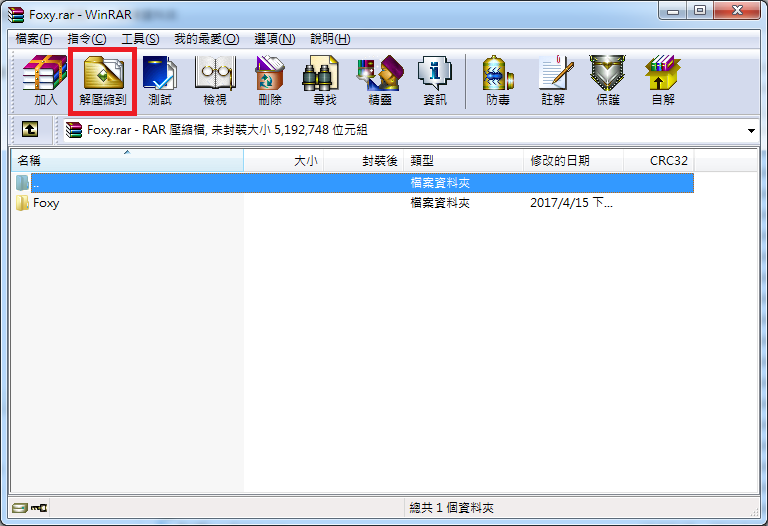Sort by 大小 column header

(x=284, y=161)
